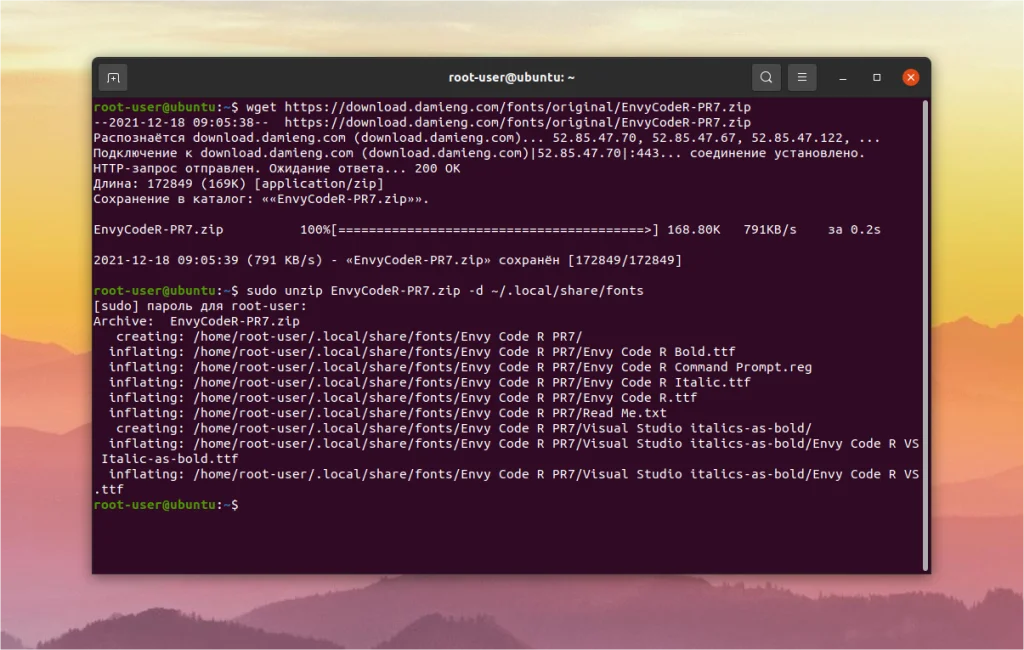Viewport: 1024px width, 650px height.
Task: Close the terminal window
Action: tap(911, 76)
